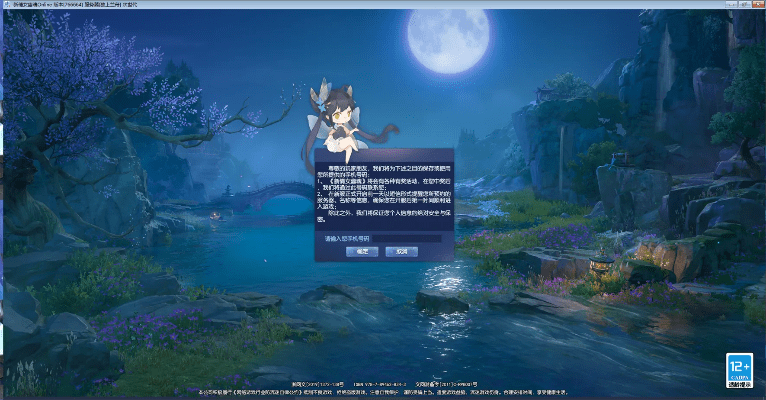Click the 确定 confirm button in the dialog

(362, 251)
